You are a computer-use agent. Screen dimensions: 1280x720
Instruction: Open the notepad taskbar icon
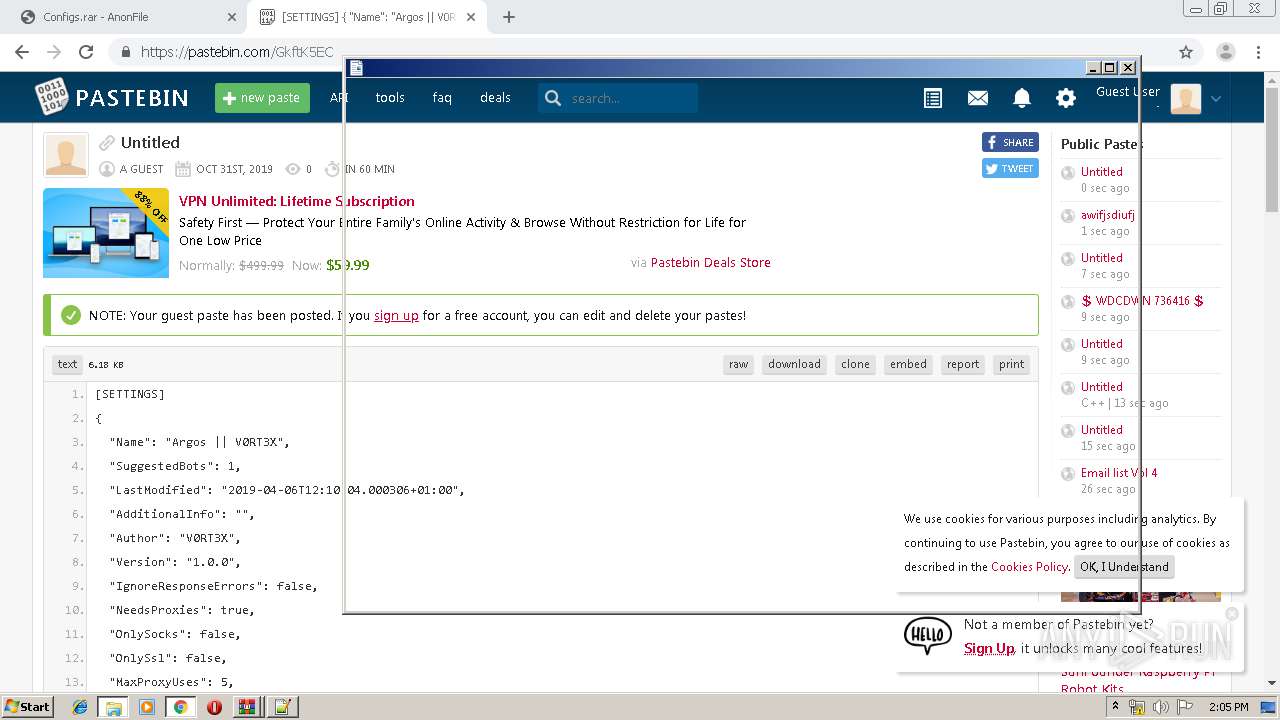(x=281, y=707)
